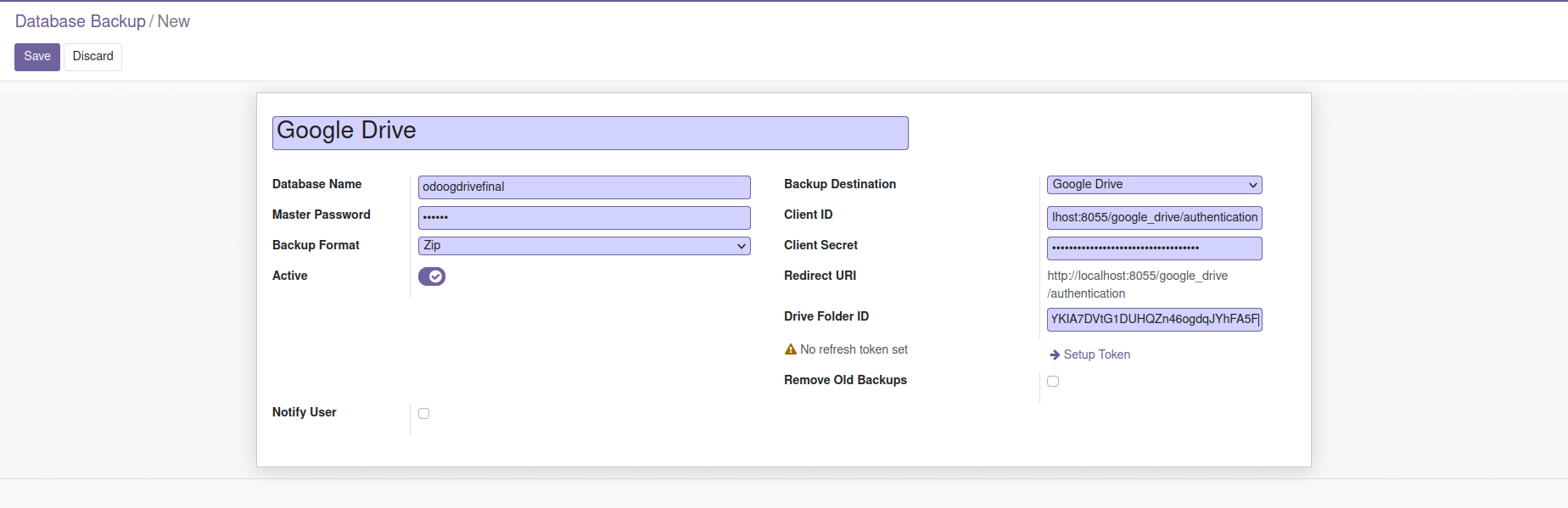Toggle the Active switch off

point(432,276)
